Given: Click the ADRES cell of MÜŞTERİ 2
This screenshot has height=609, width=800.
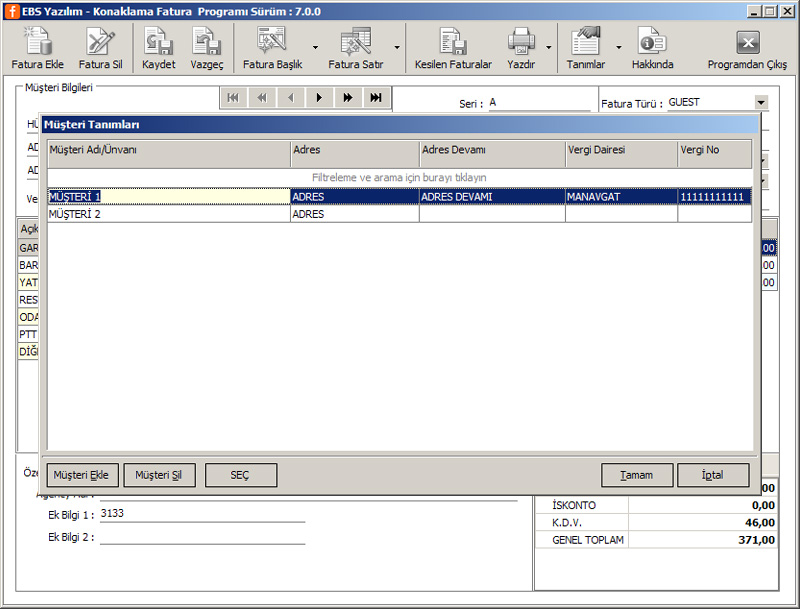Looking at the screenshot, I should click(x=355, y=214).
